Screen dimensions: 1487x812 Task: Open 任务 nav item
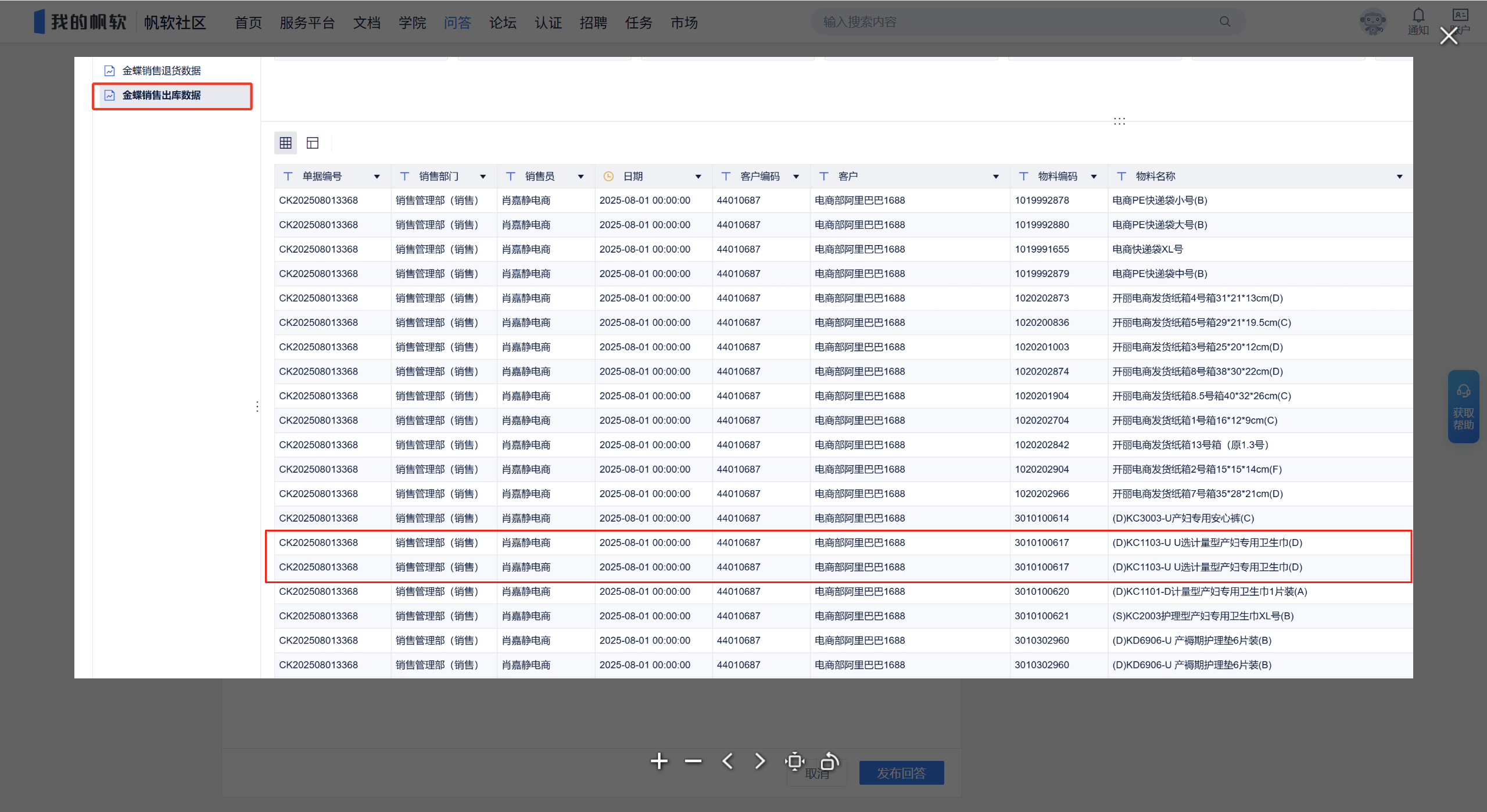coord(639,23)
